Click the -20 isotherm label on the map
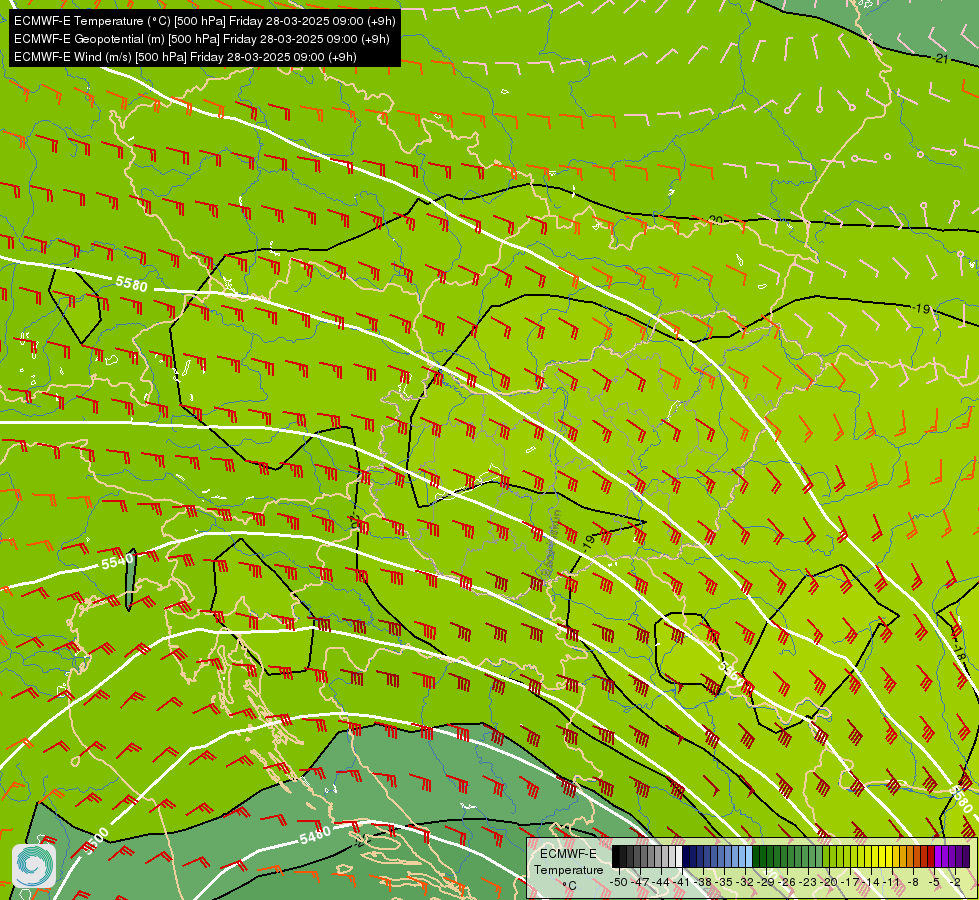Viewport: 979px width, 900px height. click(714, 220)
